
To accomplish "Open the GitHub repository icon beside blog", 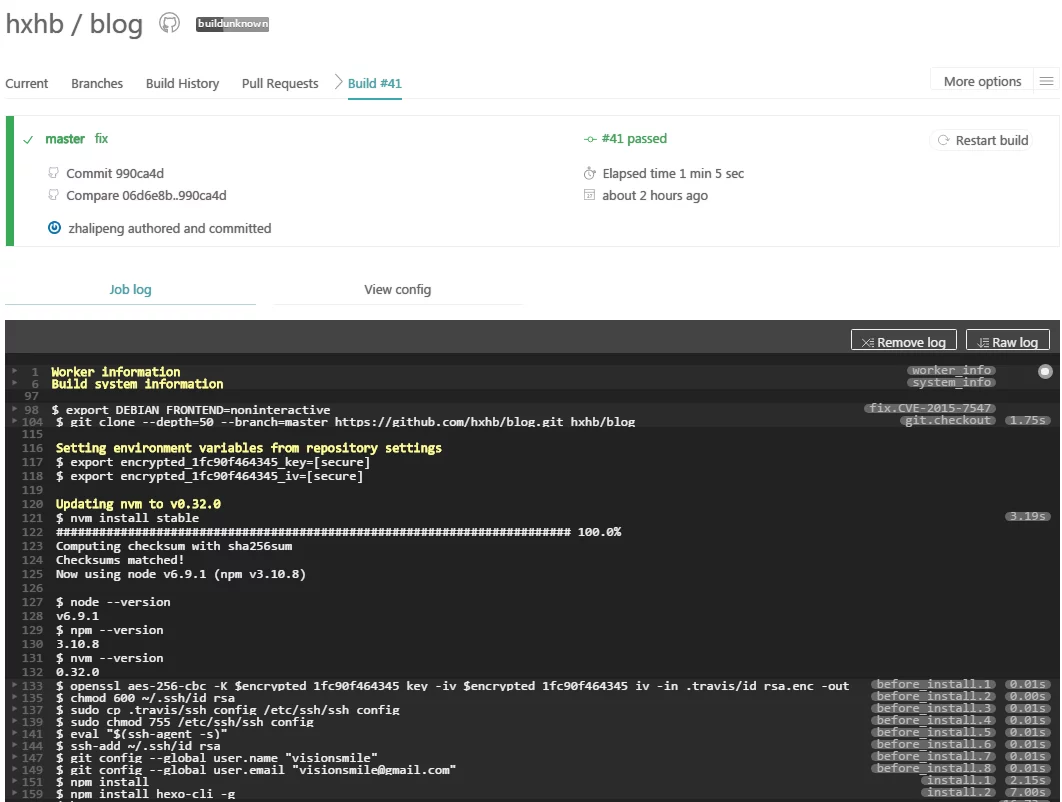I will pos(169,23).
